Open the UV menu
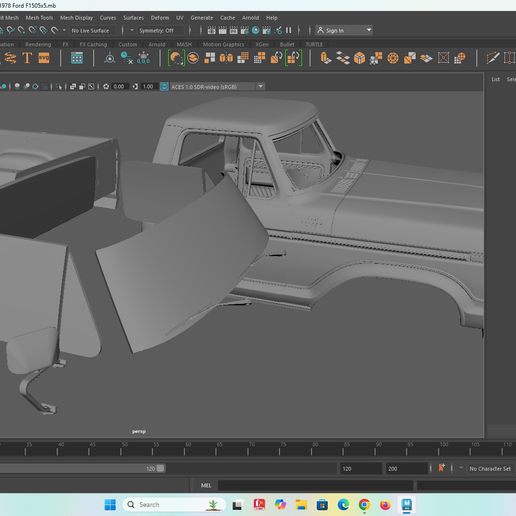516x516 pixels. (x=180, y=18)
